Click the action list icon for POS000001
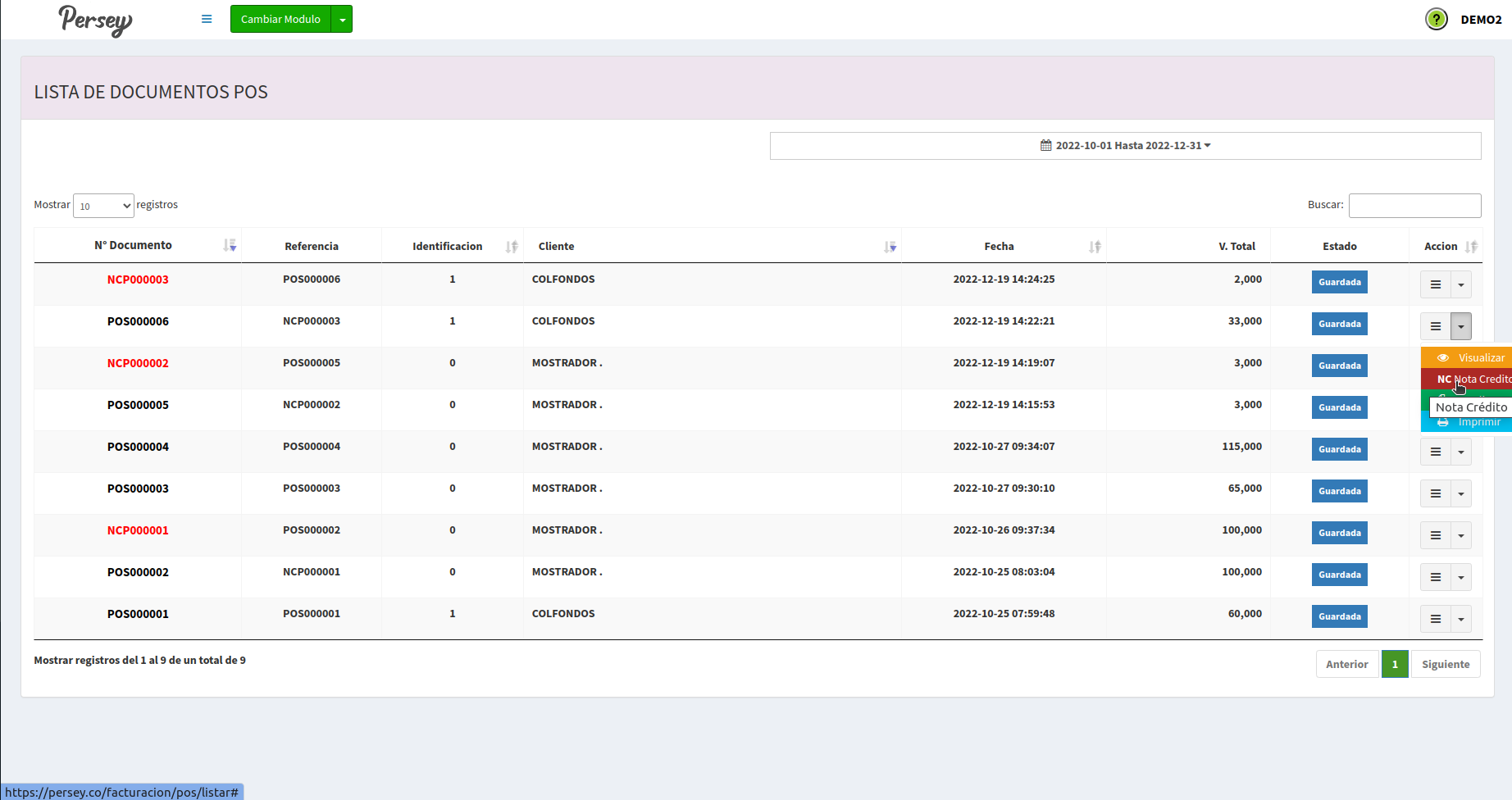This screenshot has width=1512, height=800. (x=1435, y=619)
